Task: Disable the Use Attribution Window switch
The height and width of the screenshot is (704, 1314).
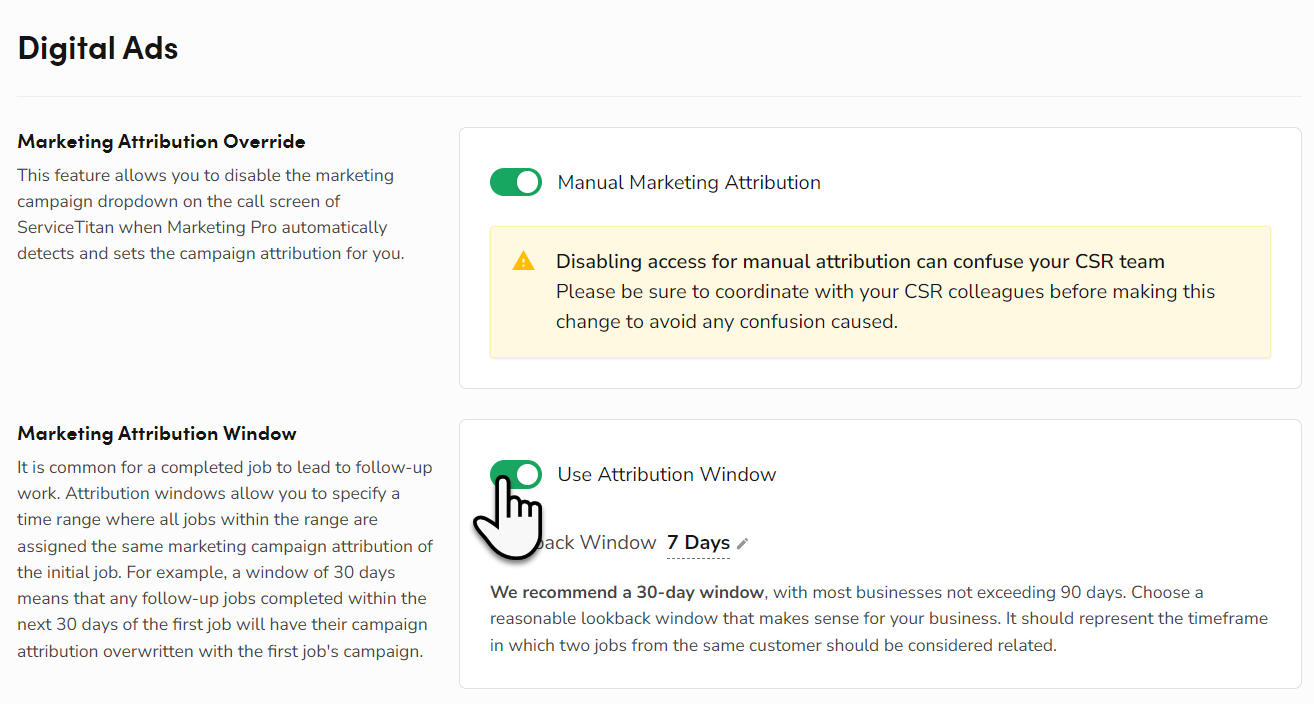Action: [515, 474]
